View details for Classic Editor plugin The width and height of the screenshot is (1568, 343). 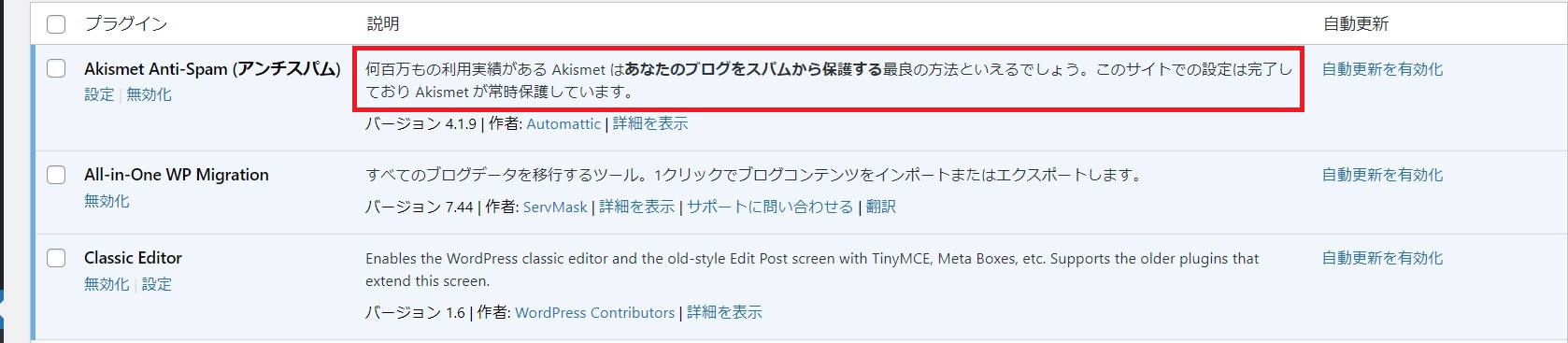[x=724, y=312]
